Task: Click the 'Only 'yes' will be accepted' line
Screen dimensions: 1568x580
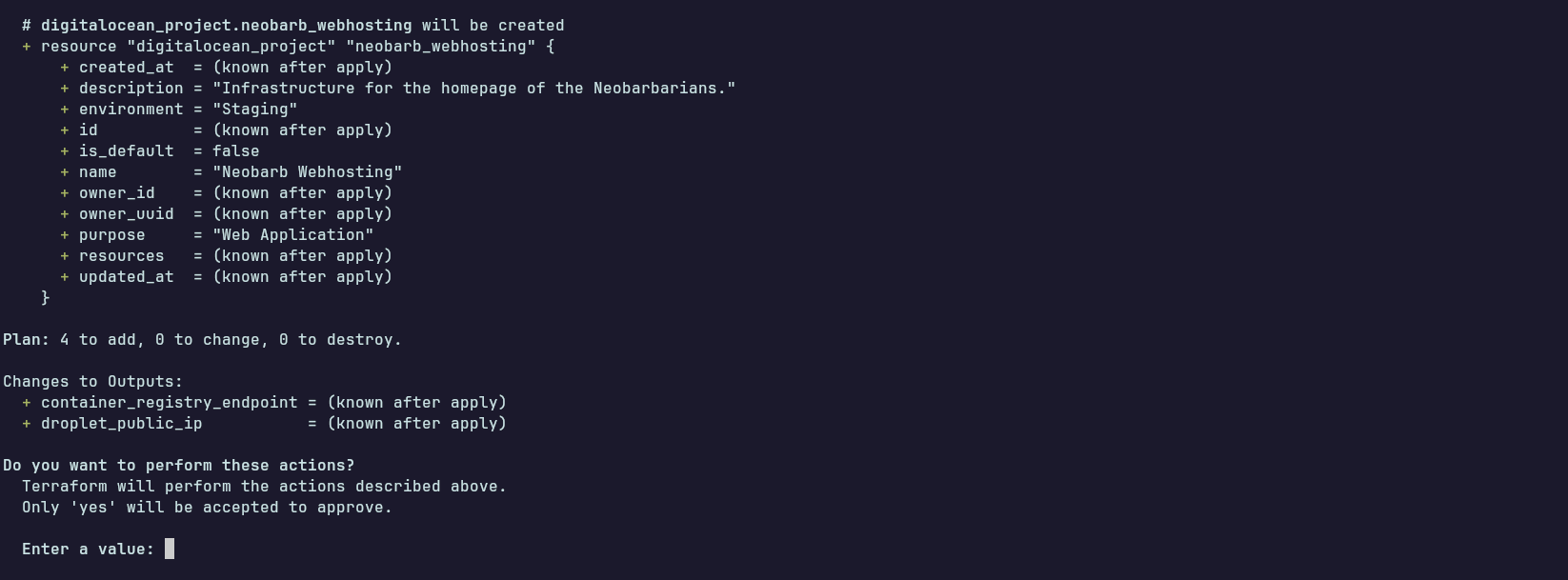Action: 207,508
